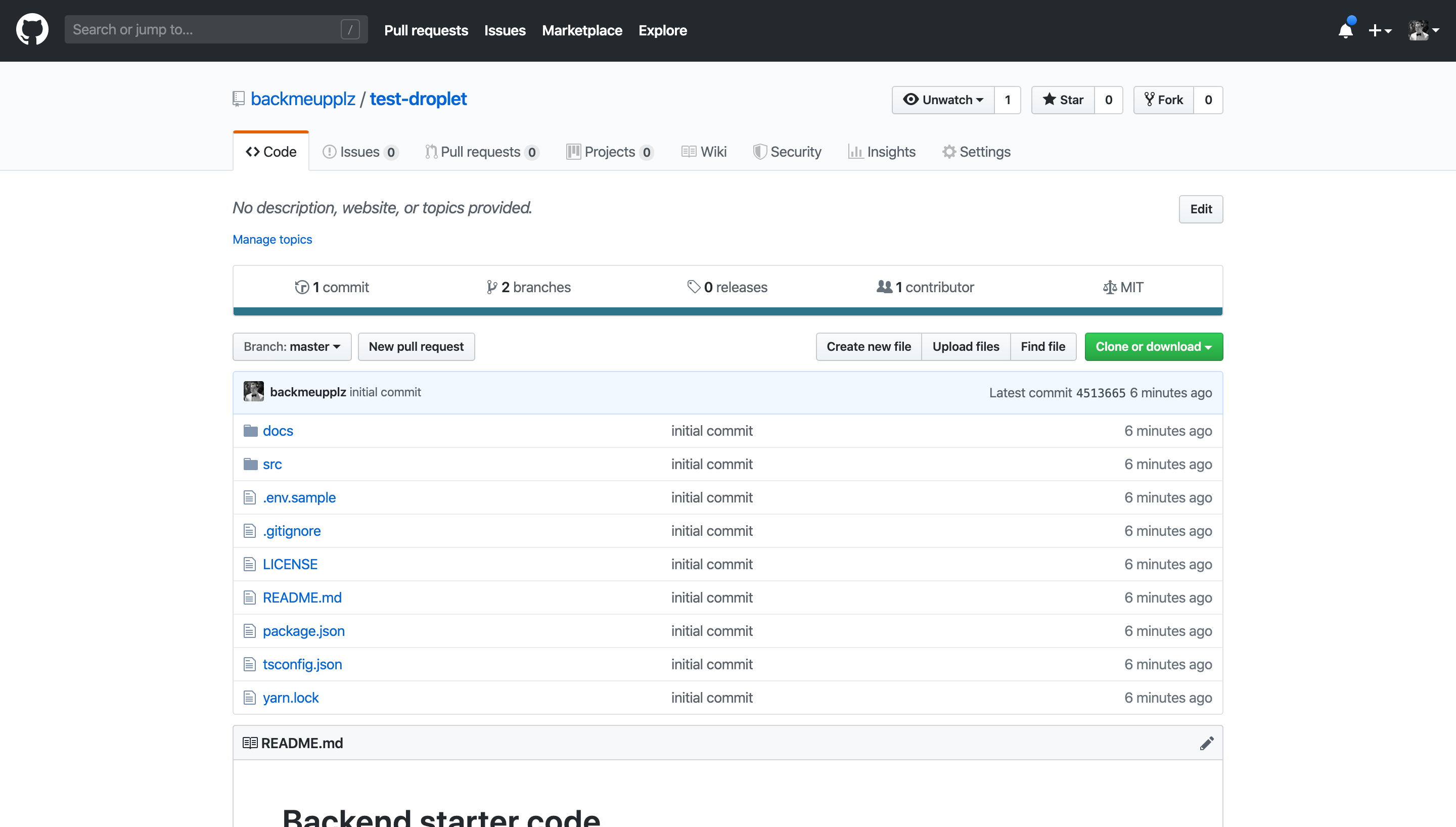Open the docs folder
1456x827 pixels.
coord(278,431)
